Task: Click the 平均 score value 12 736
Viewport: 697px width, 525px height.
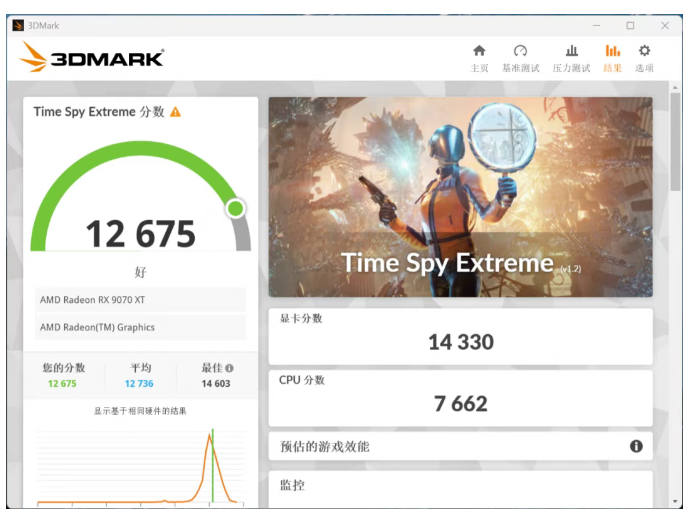Action: pyautogui.click(x=139, y=384)
